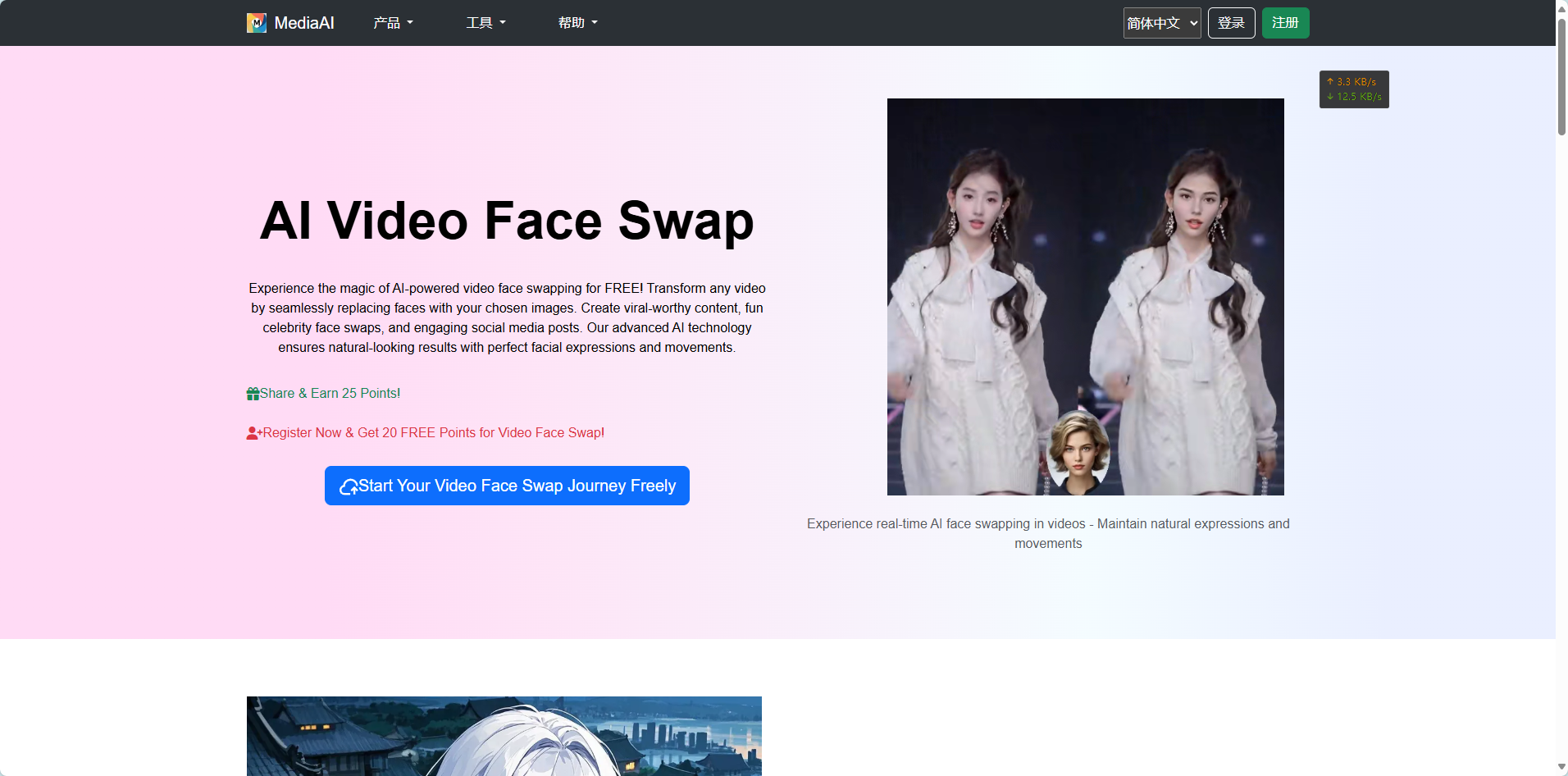Click the 登录 login button
The height and width of the screenshot is (776, 1568).
tap(1232, 23)
